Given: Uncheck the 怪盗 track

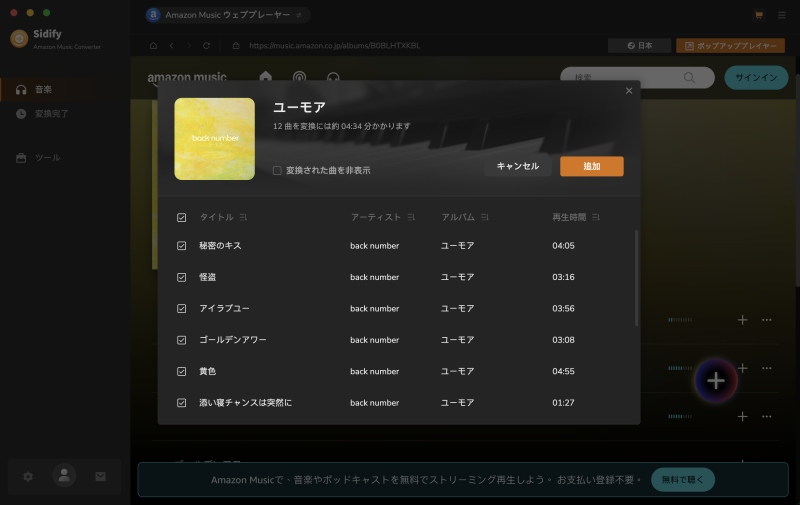Looking at the screenshot, I should tap(182, 277).
